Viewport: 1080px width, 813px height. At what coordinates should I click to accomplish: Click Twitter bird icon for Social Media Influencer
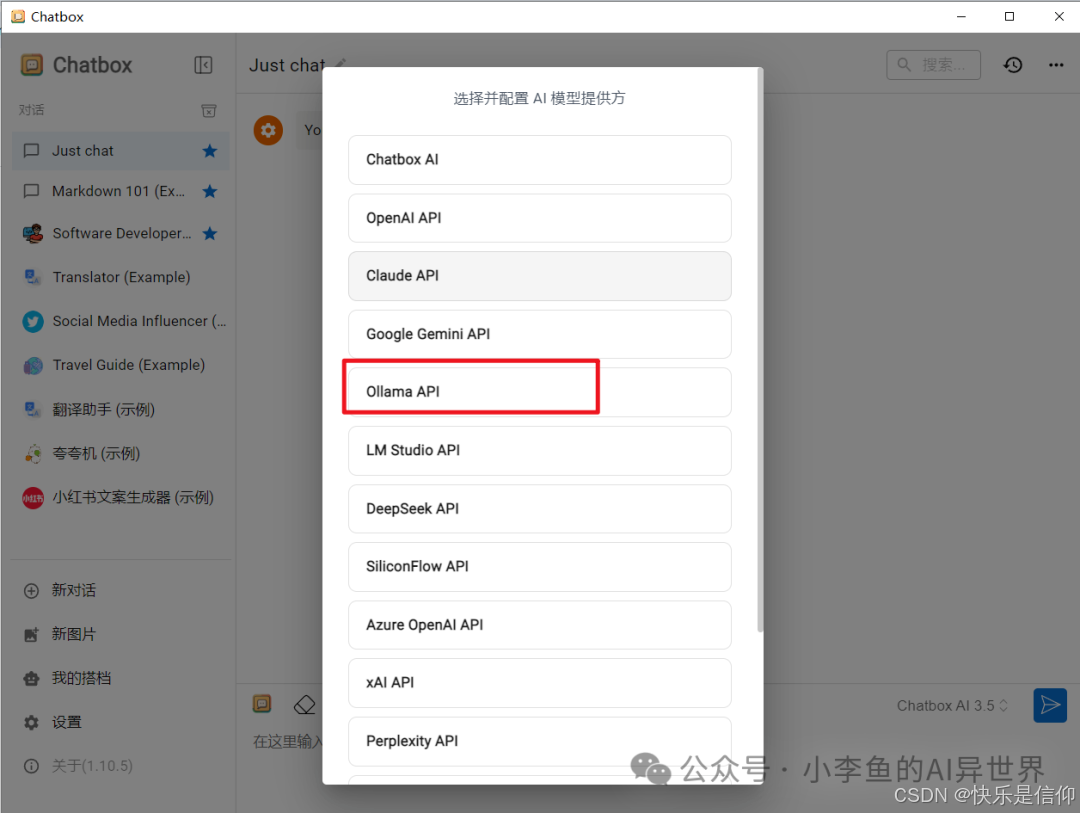pos(32,321)
